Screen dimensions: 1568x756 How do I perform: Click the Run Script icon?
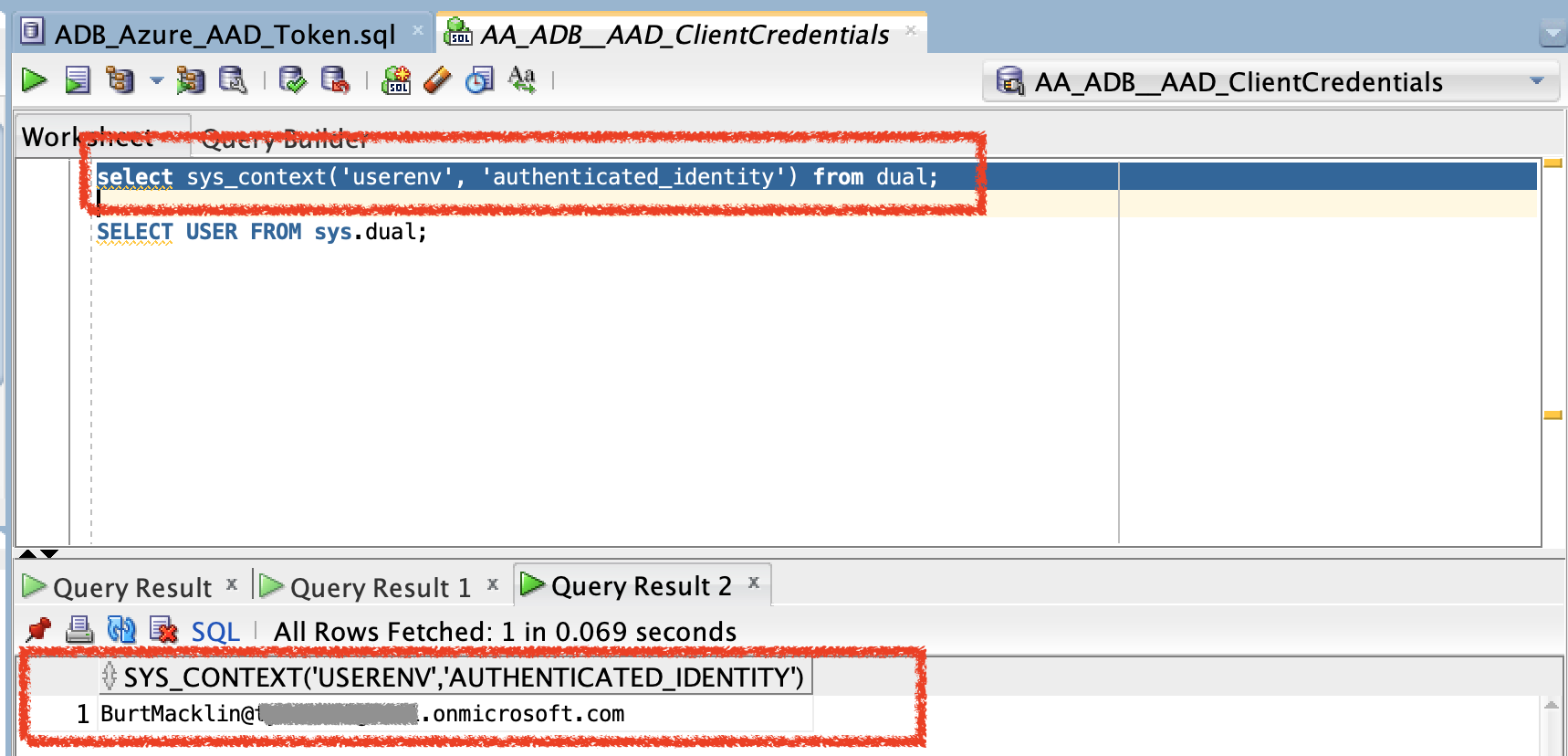pyautogui.click(x=78, y=80)
